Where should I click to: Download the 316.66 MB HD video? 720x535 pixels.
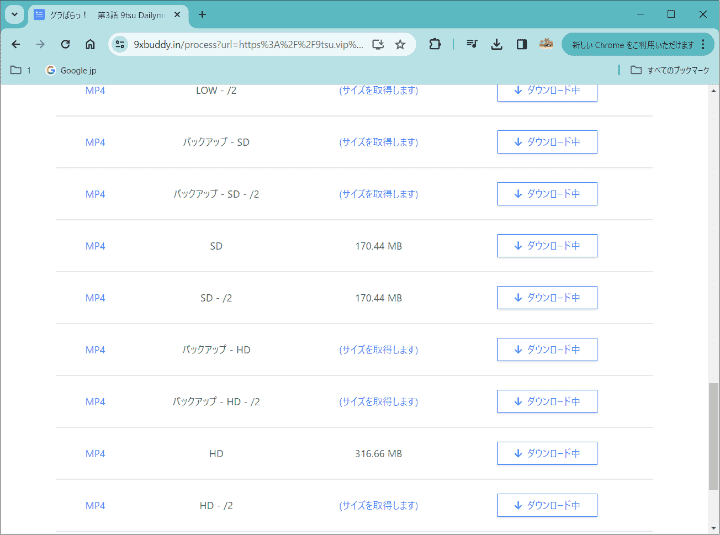tap(547, 453)
